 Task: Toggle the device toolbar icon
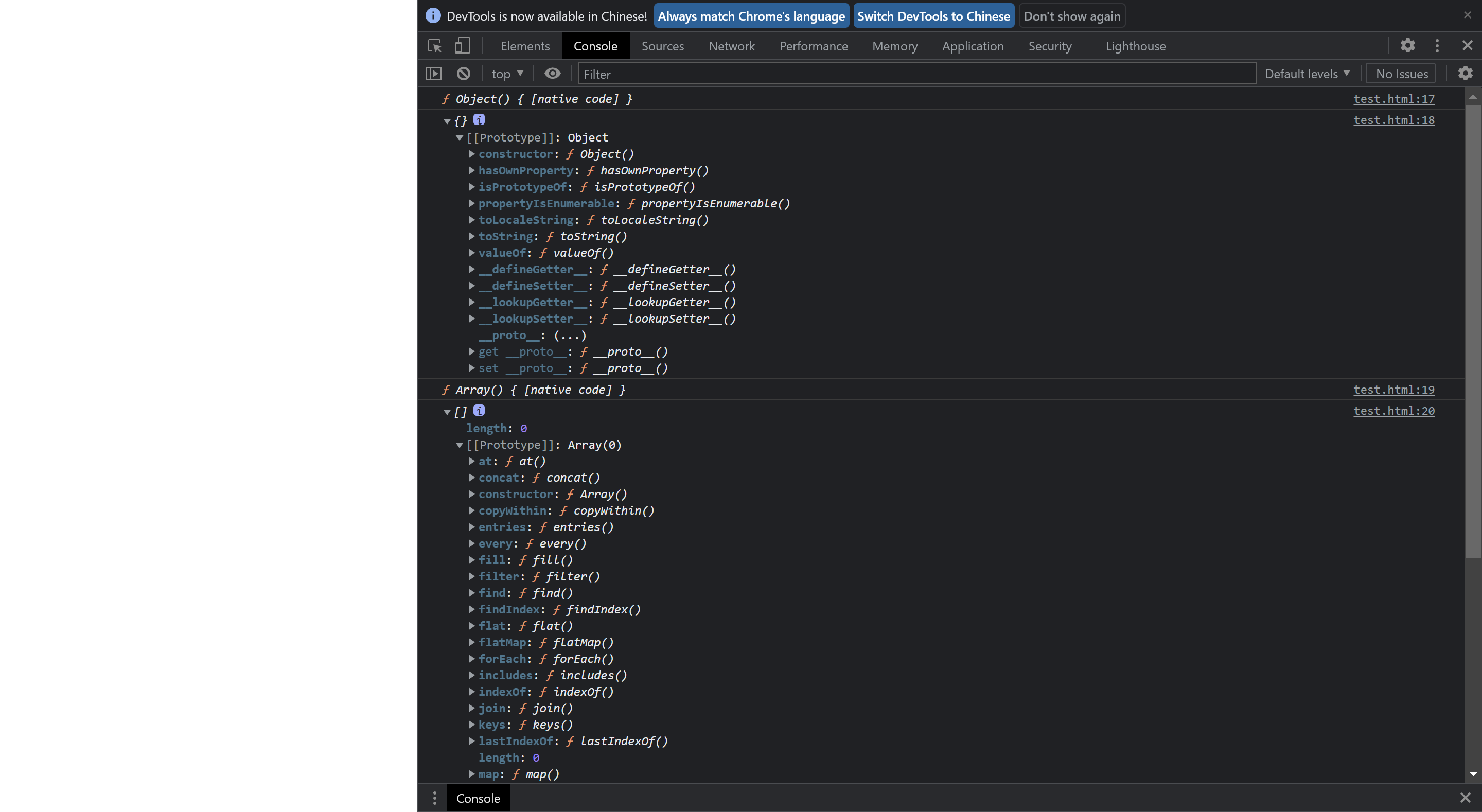pos(463,46)
